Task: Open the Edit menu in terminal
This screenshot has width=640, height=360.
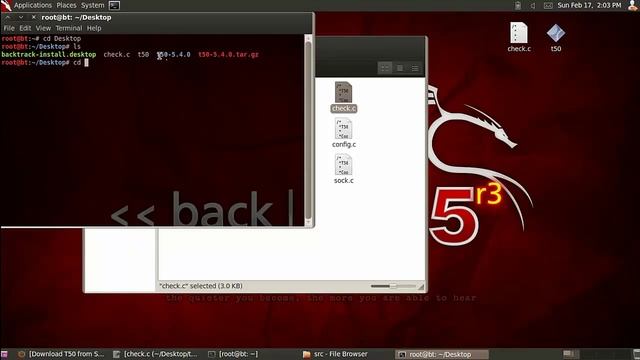Action: click(x=25, y=28)
